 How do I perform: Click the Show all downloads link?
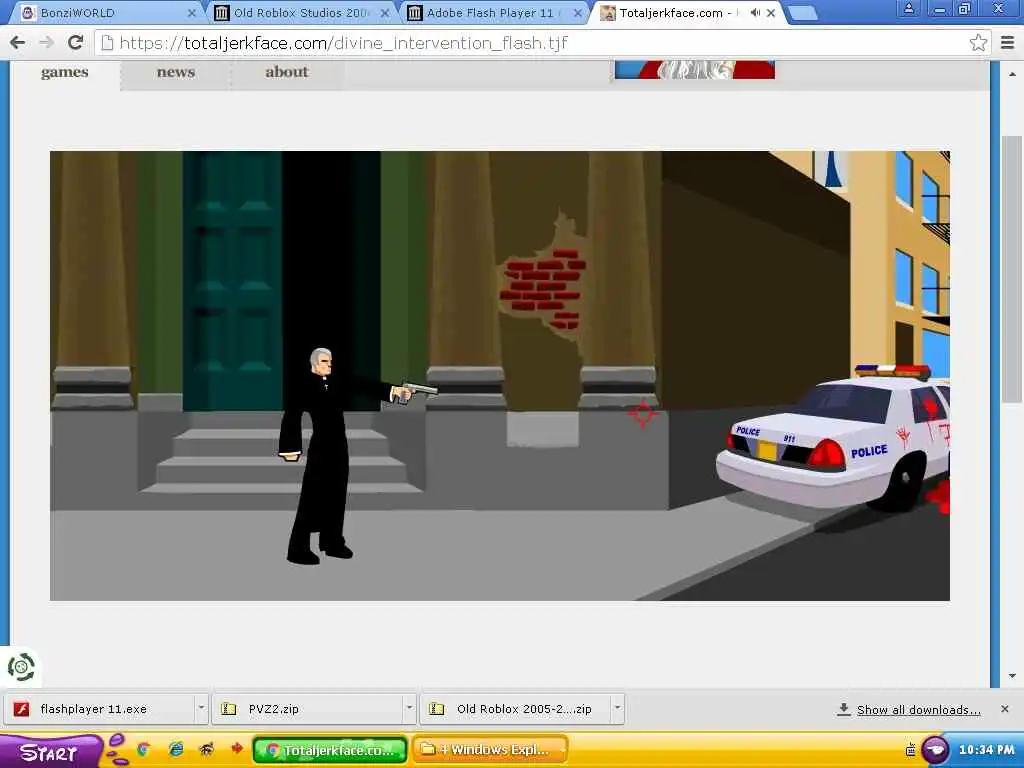tap(918, 710)
